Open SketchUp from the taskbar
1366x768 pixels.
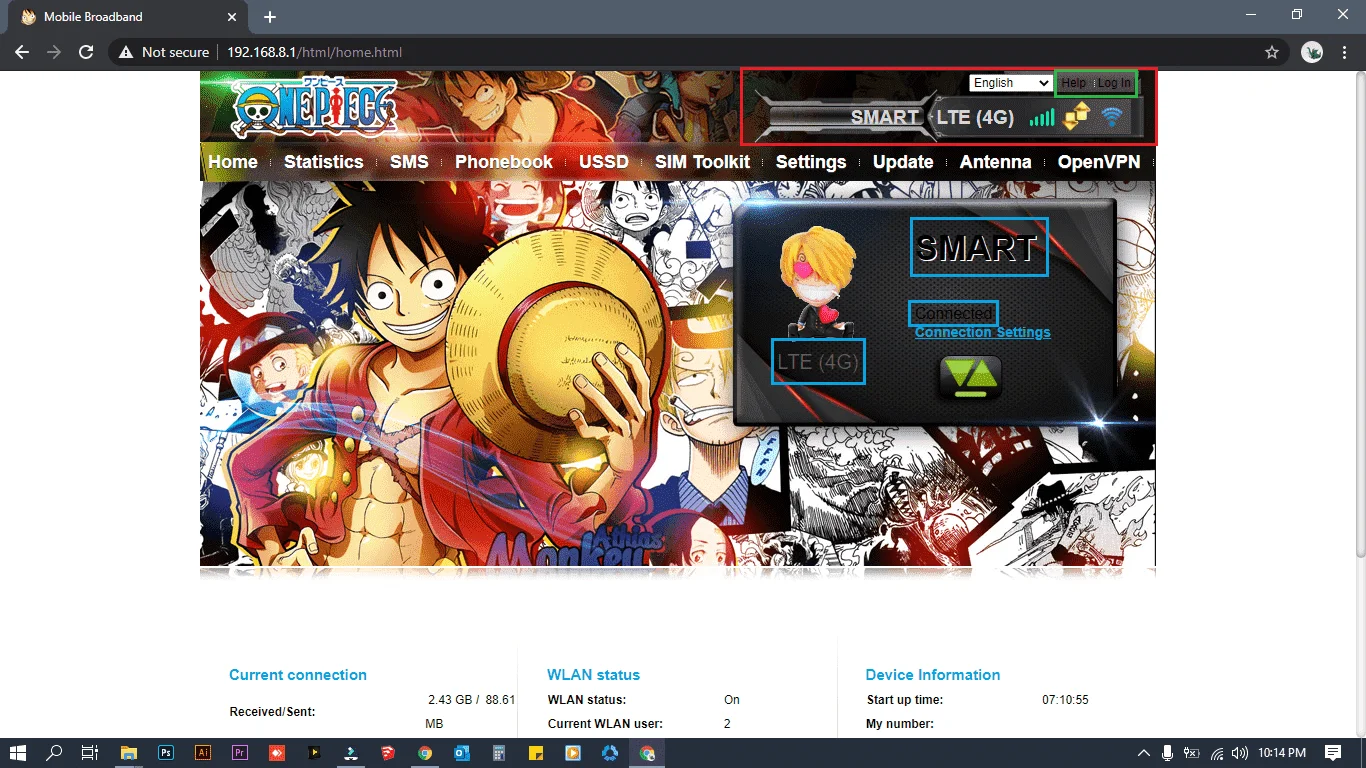(388, 753)
